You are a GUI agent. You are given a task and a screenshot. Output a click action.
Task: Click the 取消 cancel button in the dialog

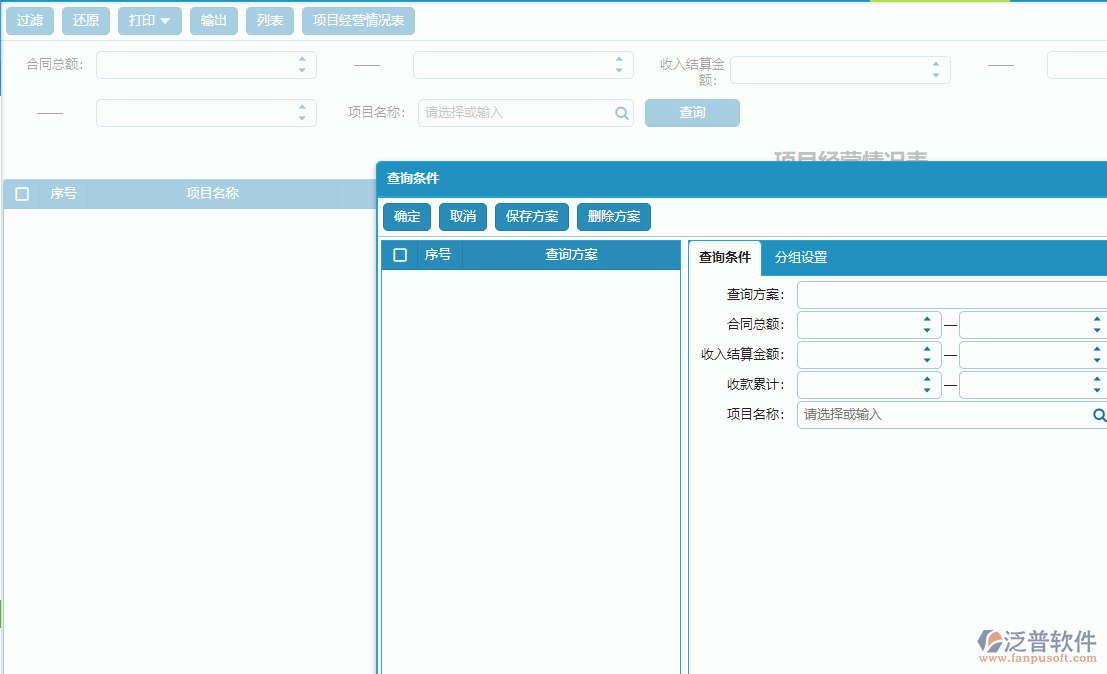[462, 216]
